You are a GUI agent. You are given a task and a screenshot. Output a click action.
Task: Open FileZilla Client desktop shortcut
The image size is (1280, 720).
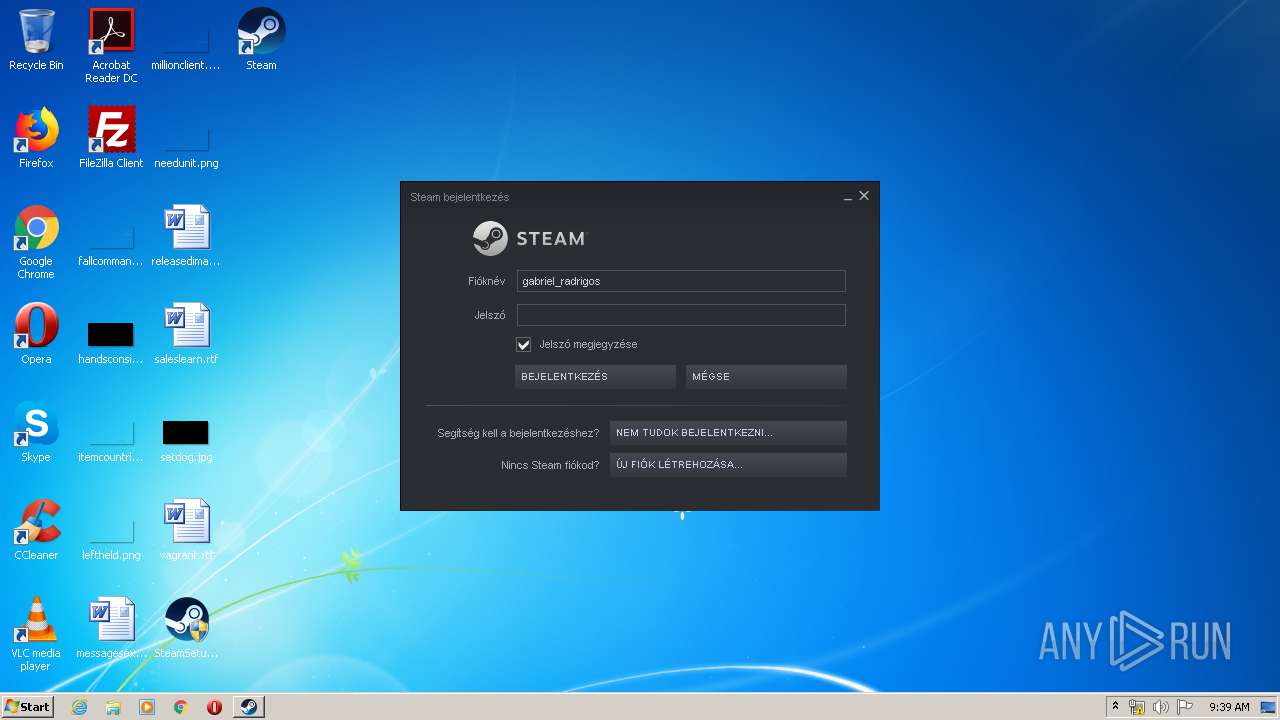111,138
